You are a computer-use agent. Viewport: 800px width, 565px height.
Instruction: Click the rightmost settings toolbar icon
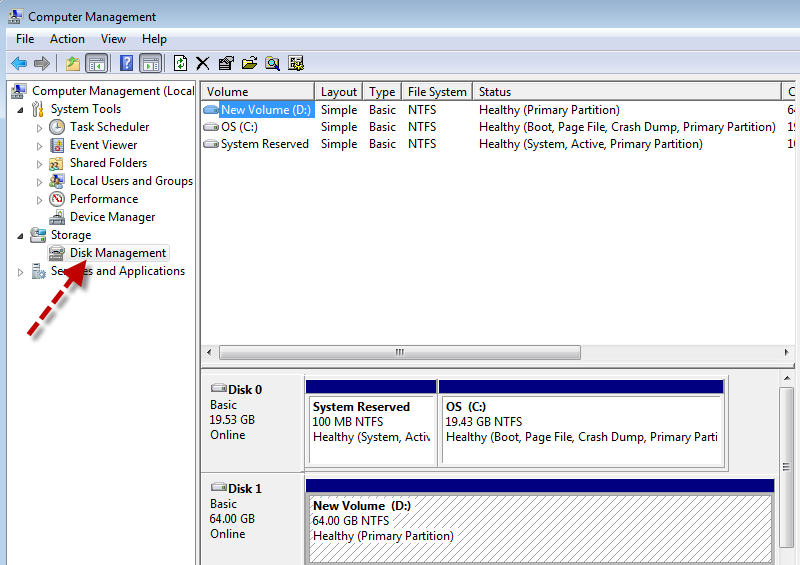[x=296, y=63]
